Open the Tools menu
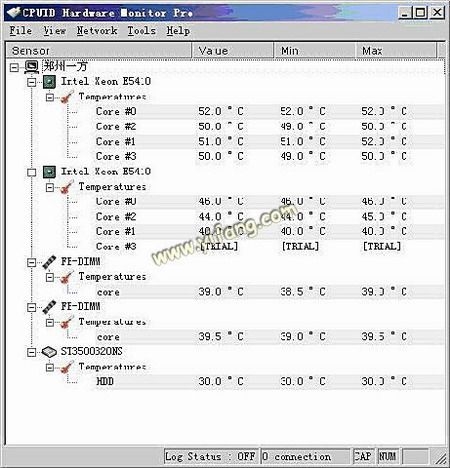The image size is (450, 468). pos(142,31)
